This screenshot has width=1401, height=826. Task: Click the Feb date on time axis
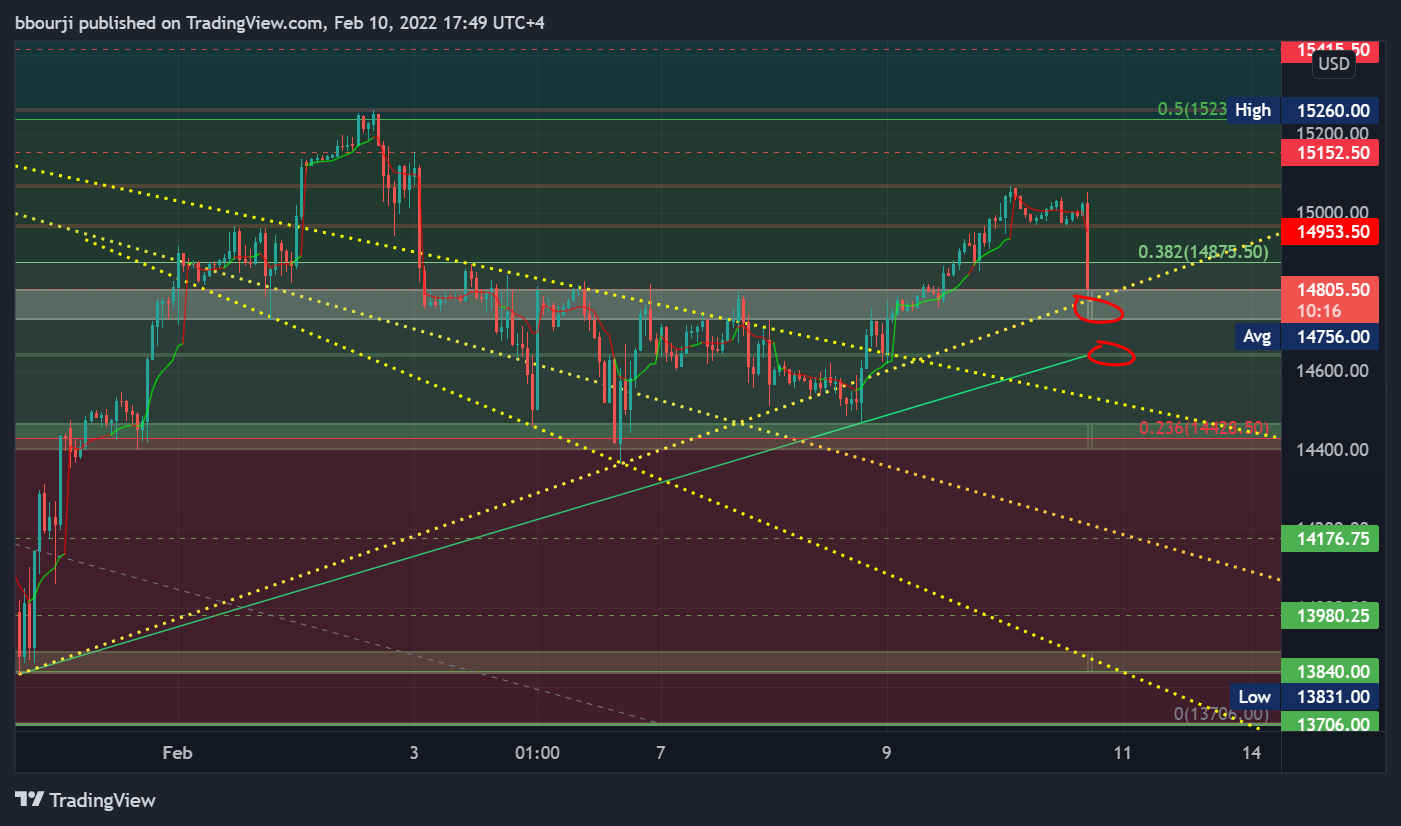[178, 752]
